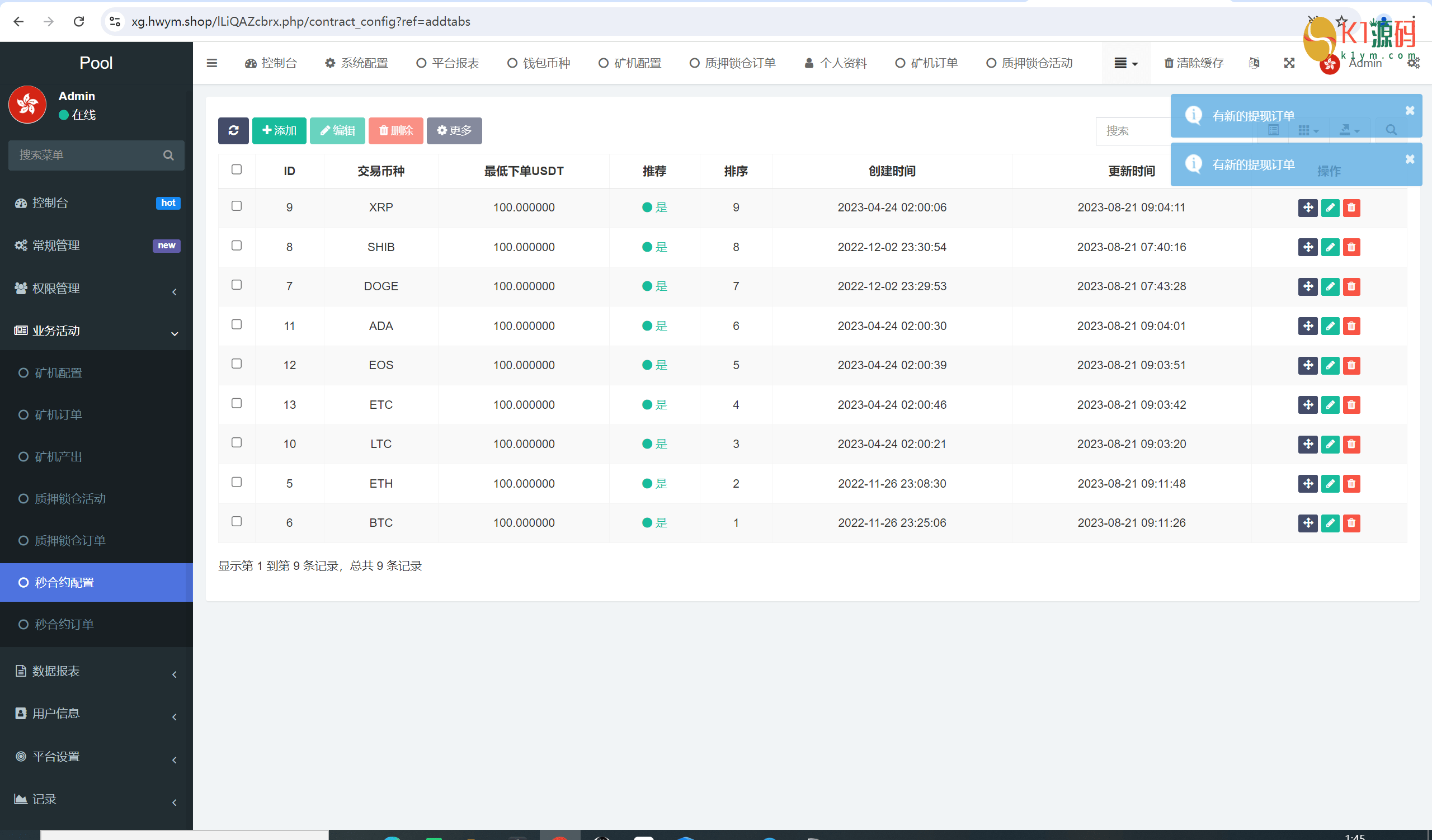Viewport: 1432px width, 840px height.
Task: Click the red delete icon for BTC row
Action: click(x=1351, y=523)
